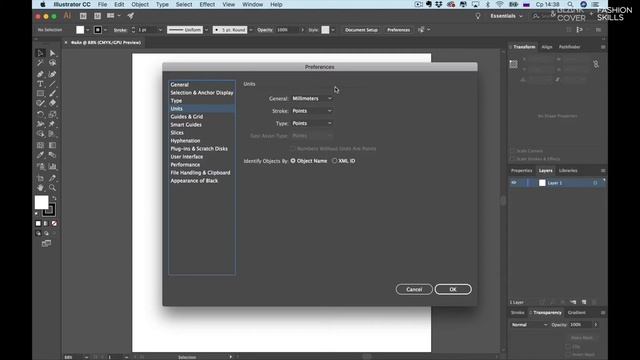Select the Rotate tool
This screenshot has width=640, height=360.
(x=40, y=114)
